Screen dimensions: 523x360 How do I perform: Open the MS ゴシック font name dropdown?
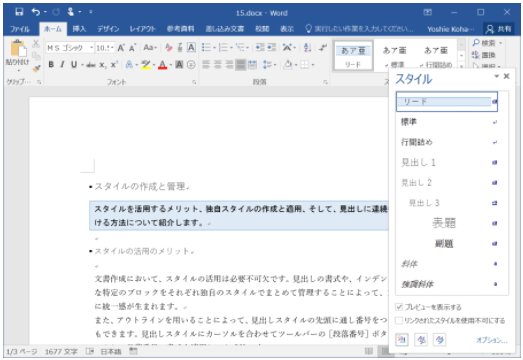pyautogui.click(x=91, y=48)
